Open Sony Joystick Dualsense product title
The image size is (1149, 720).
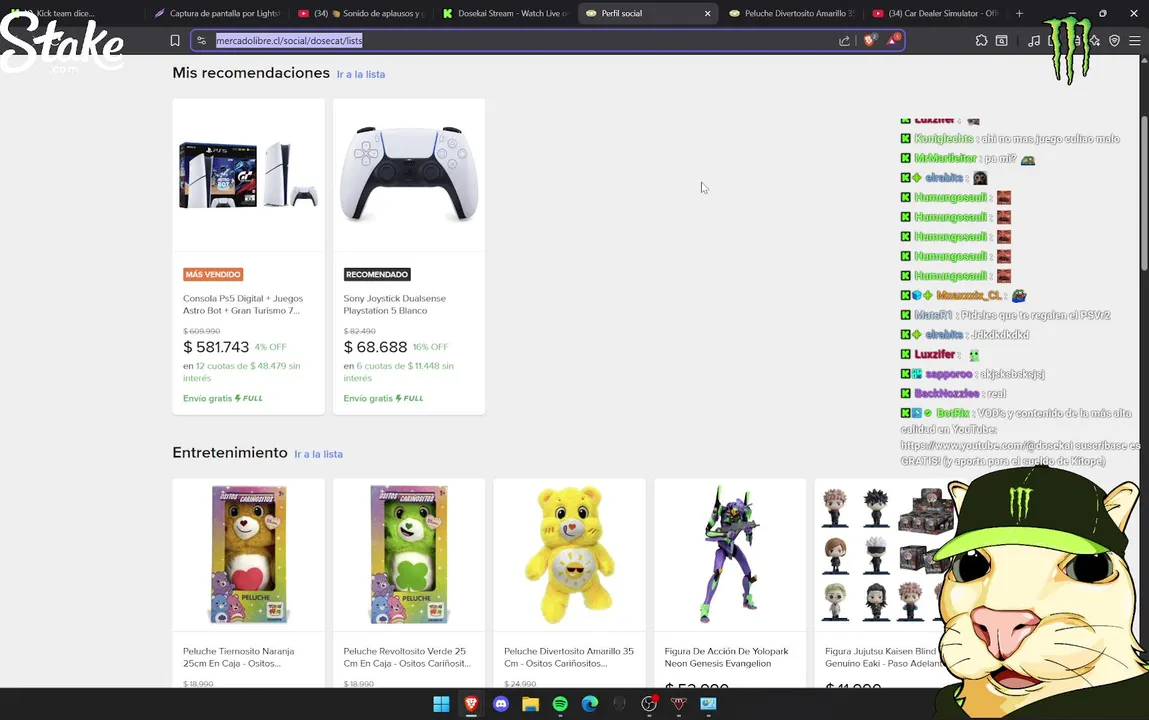click(394, 305)
